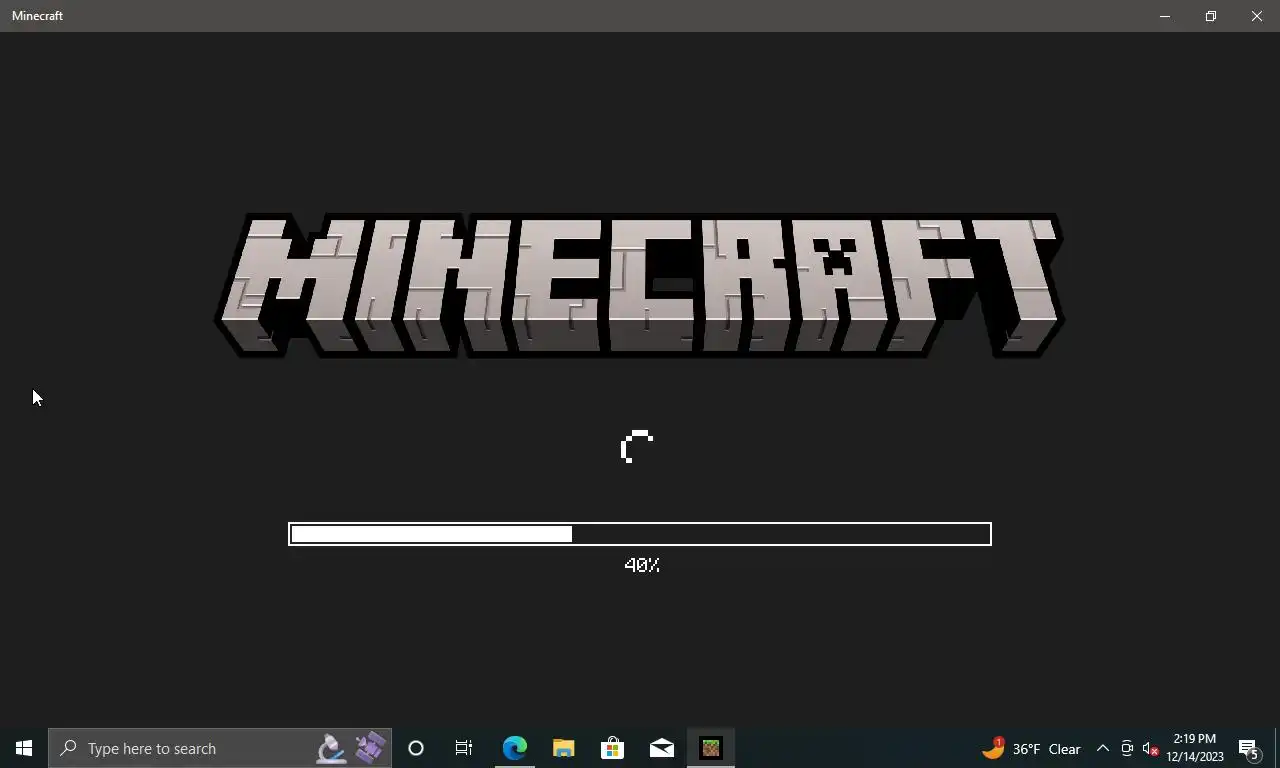Open the Windows Start menu
This screenshot has height=768, width=1280.
(24, 748)
